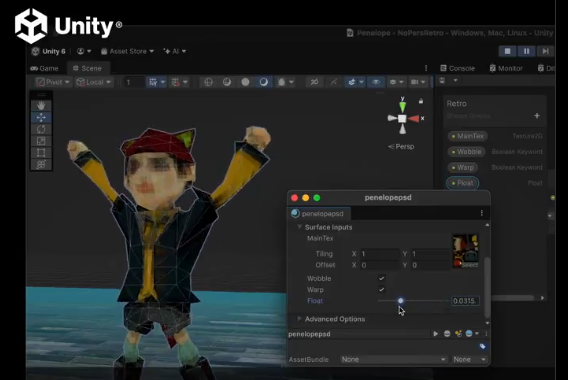Step forward one frame

tap(545, 51)
